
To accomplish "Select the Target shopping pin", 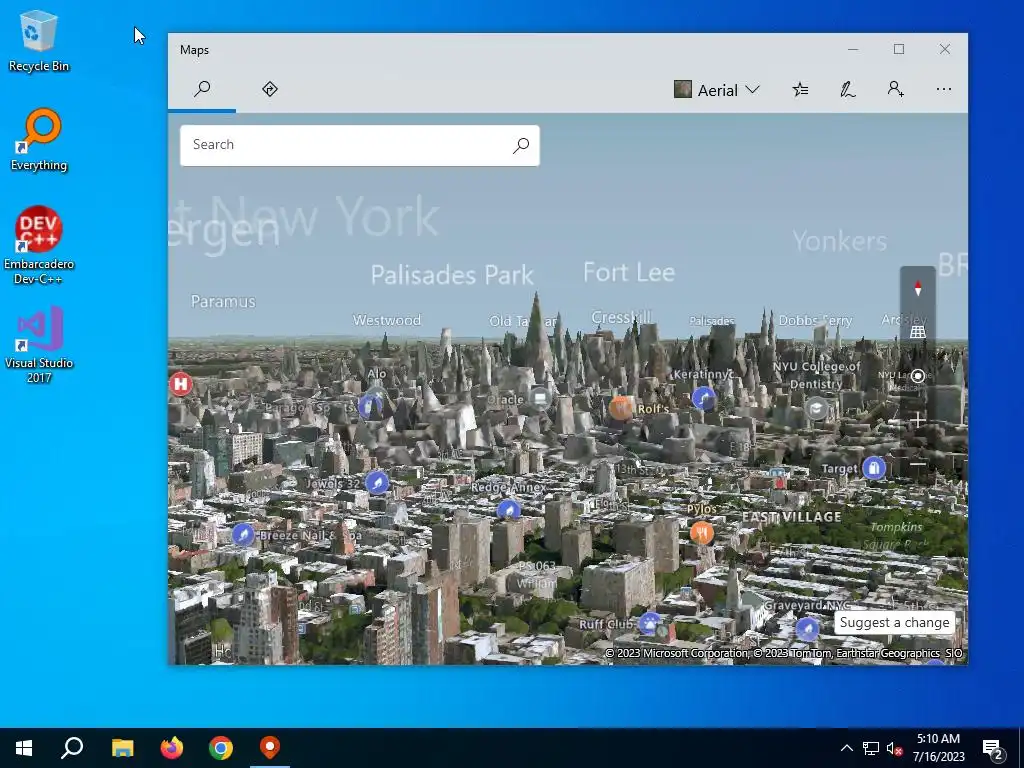I will (874, 468).
